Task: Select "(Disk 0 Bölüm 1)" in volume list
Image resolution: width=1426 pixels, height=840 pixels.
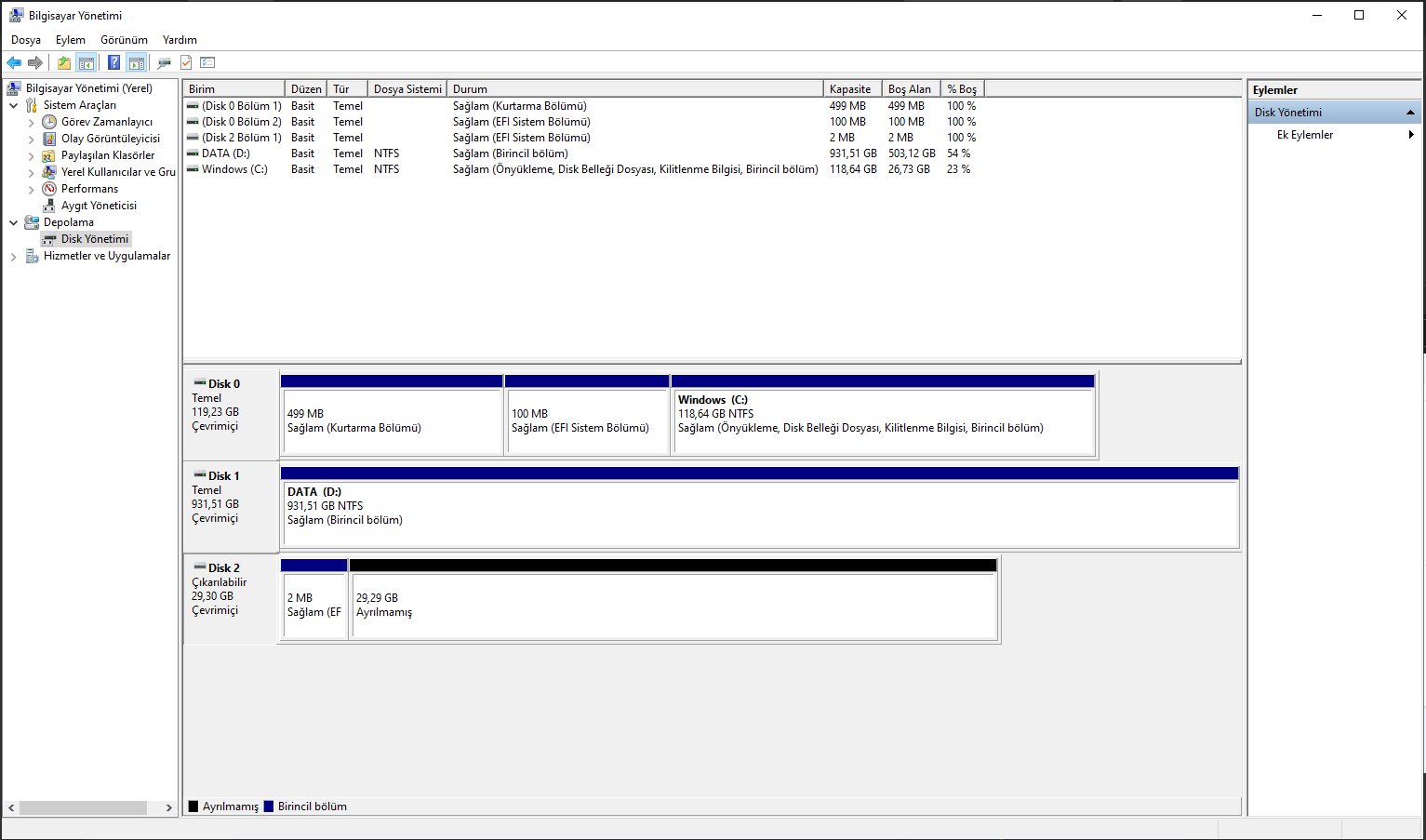Action: [242, 106]
